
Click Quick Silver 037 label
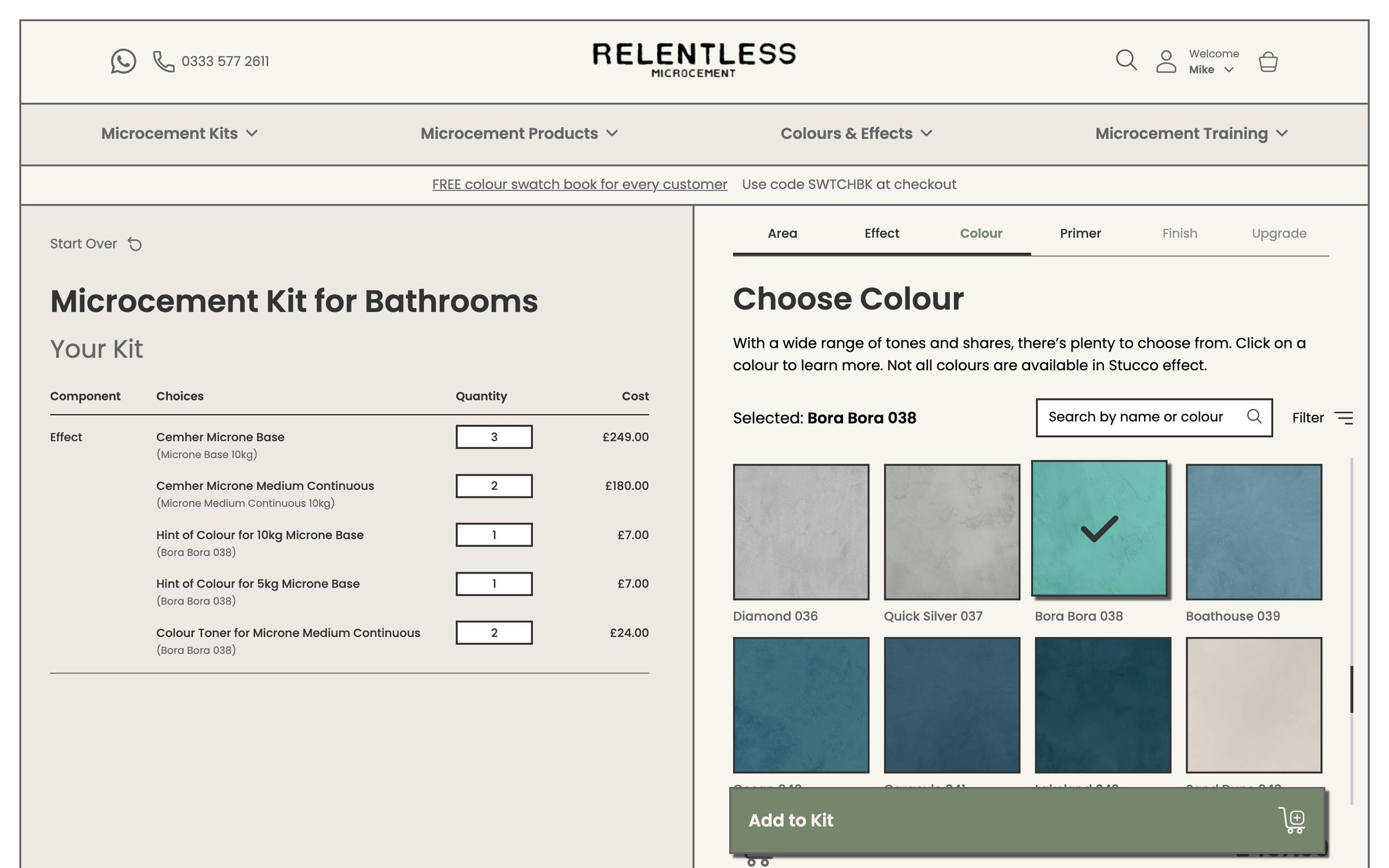click(x=933, y=616)
